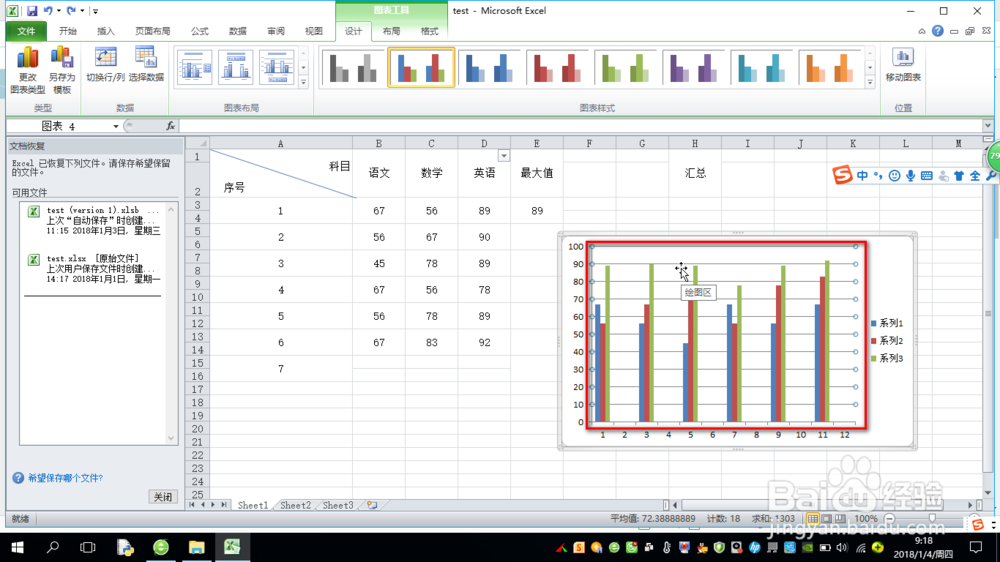Image resolution: width=1000 pixels, height=562 pixels.
Task: Click the Undo arrow icon
Action: 48,11
